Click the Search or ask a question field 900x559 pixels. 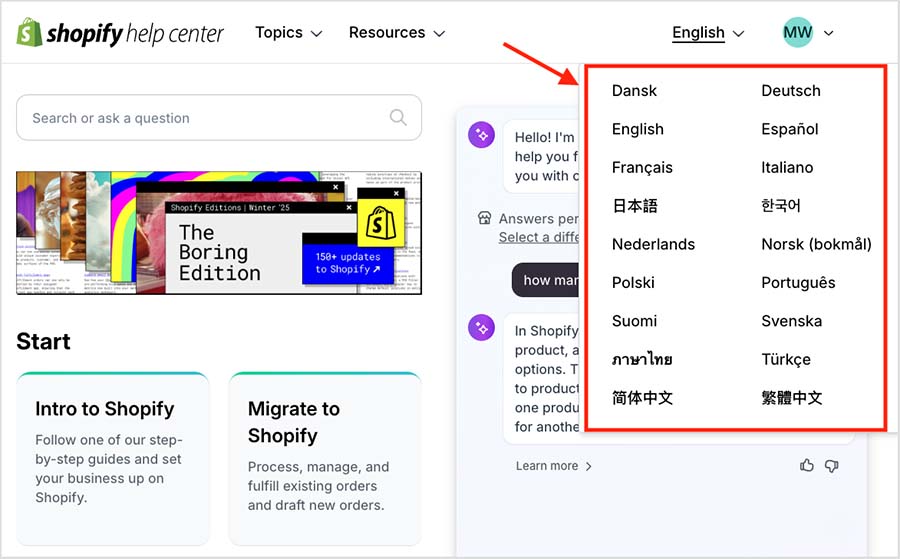[x=219, y=118]
